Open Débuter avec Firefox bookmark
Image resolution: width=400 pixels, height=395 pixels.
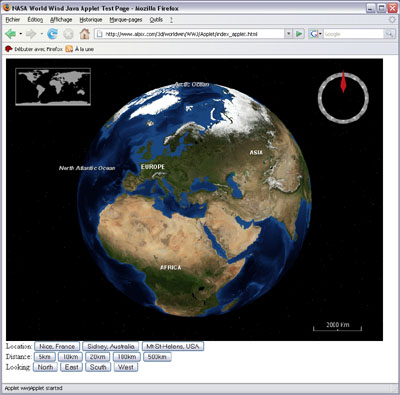click(x=34, y=49)
